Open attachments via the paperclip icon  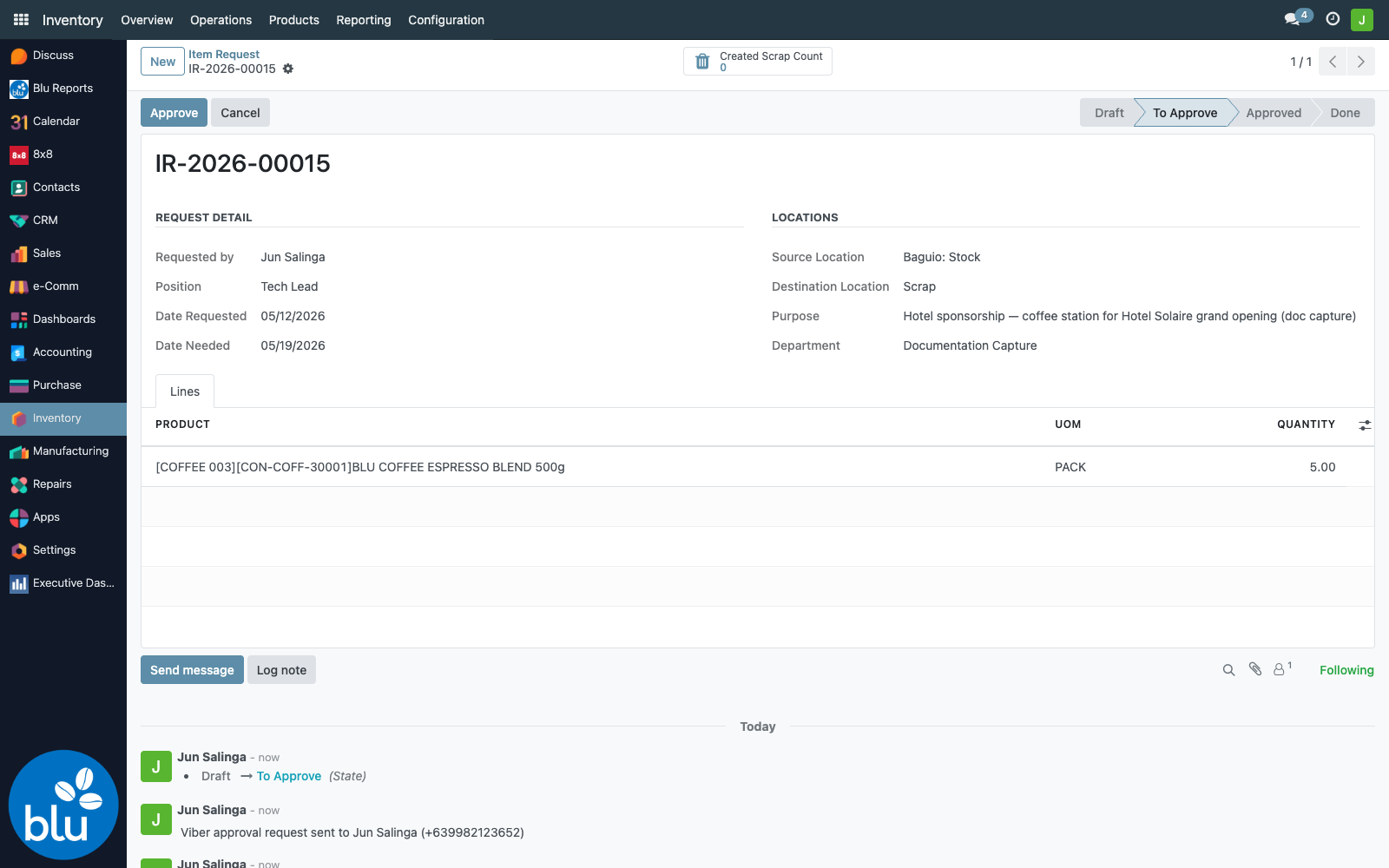[x=1255, y=669]
